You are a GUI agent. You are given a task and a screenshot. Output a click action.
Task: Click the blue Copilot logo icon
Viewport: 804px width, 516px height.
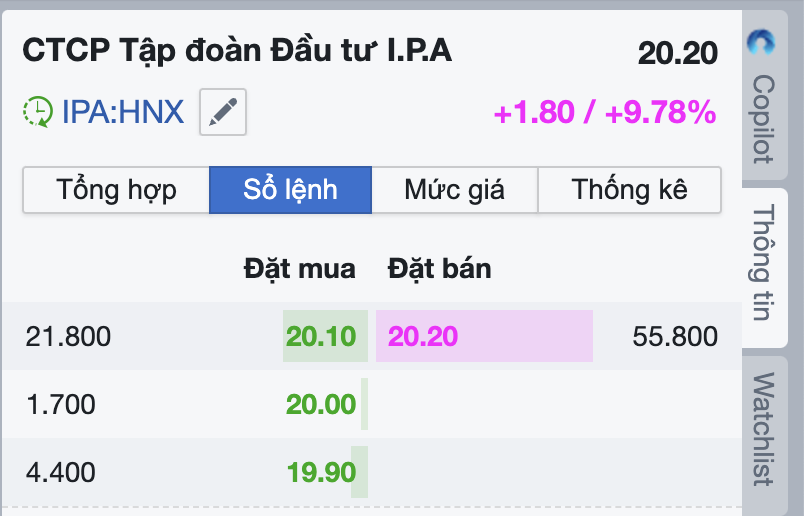point(764,44)
